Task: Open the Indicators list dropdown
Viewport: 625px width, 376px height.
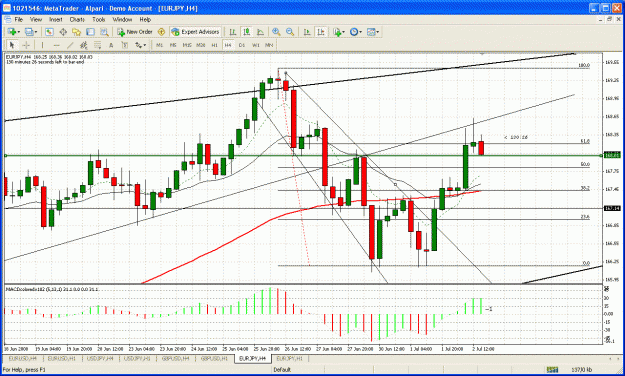Action: pyautogui.click(x=338, y=32)
